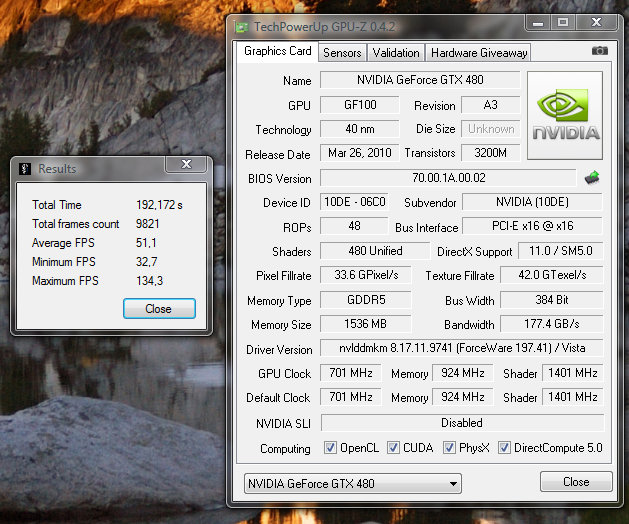Click Minimum FPS value 32,7
This screenshot has width=629, height=524.
point(146,262)
